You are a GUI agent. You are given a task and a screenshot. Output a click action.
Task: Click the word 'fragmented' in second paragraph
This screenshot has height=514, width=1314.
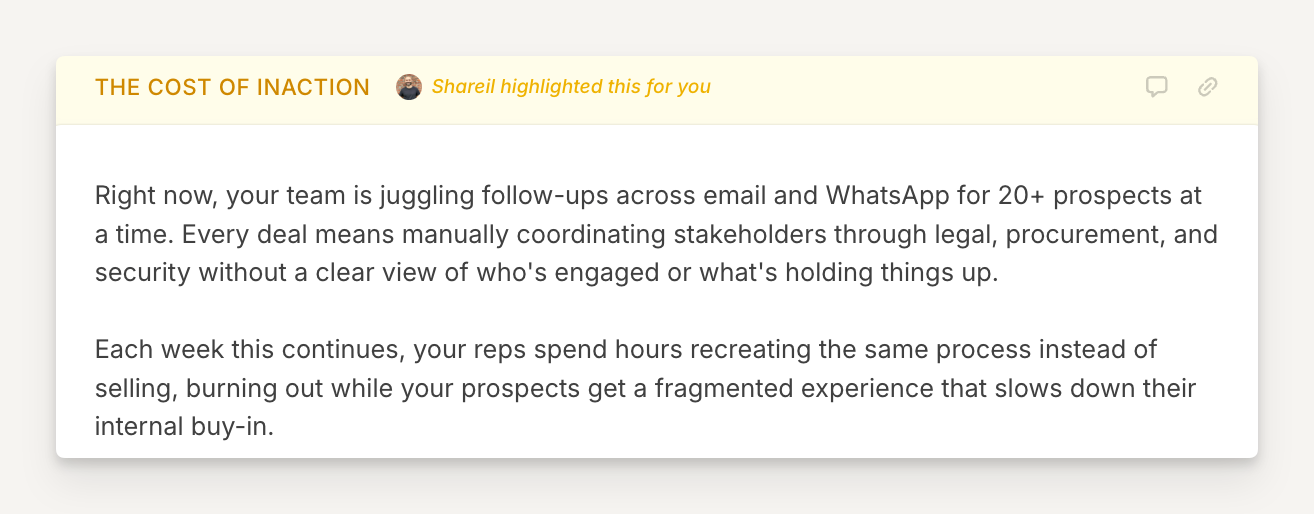(713, 388)
